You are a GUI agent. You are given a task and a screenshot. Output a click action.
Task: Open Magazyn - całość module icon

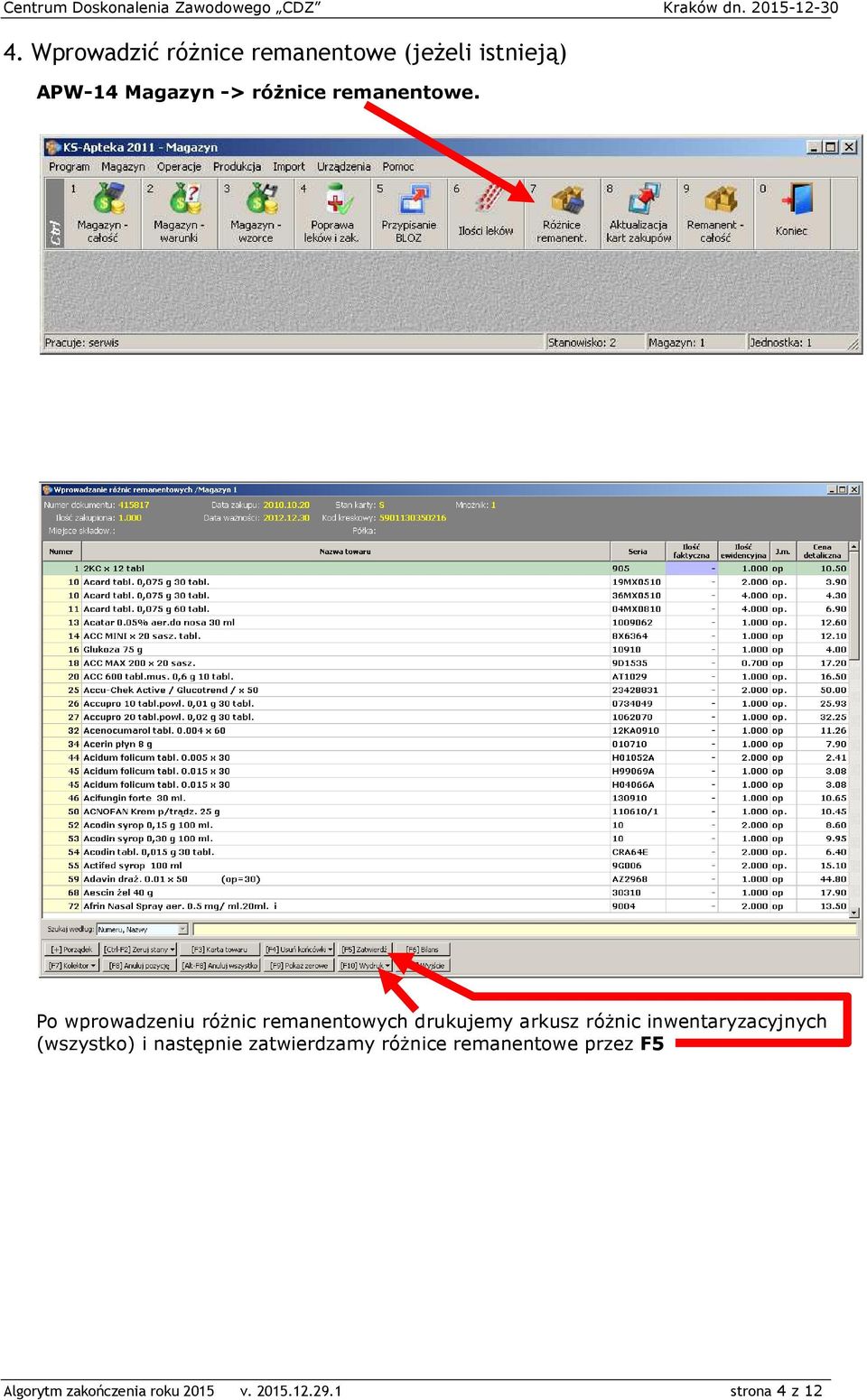(x=103, y=213)
